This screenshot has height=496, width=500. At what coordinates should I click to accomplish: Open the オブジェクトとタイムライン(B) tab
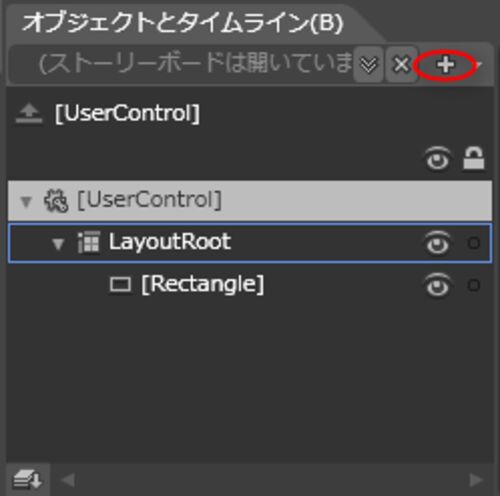coord(183,23)
